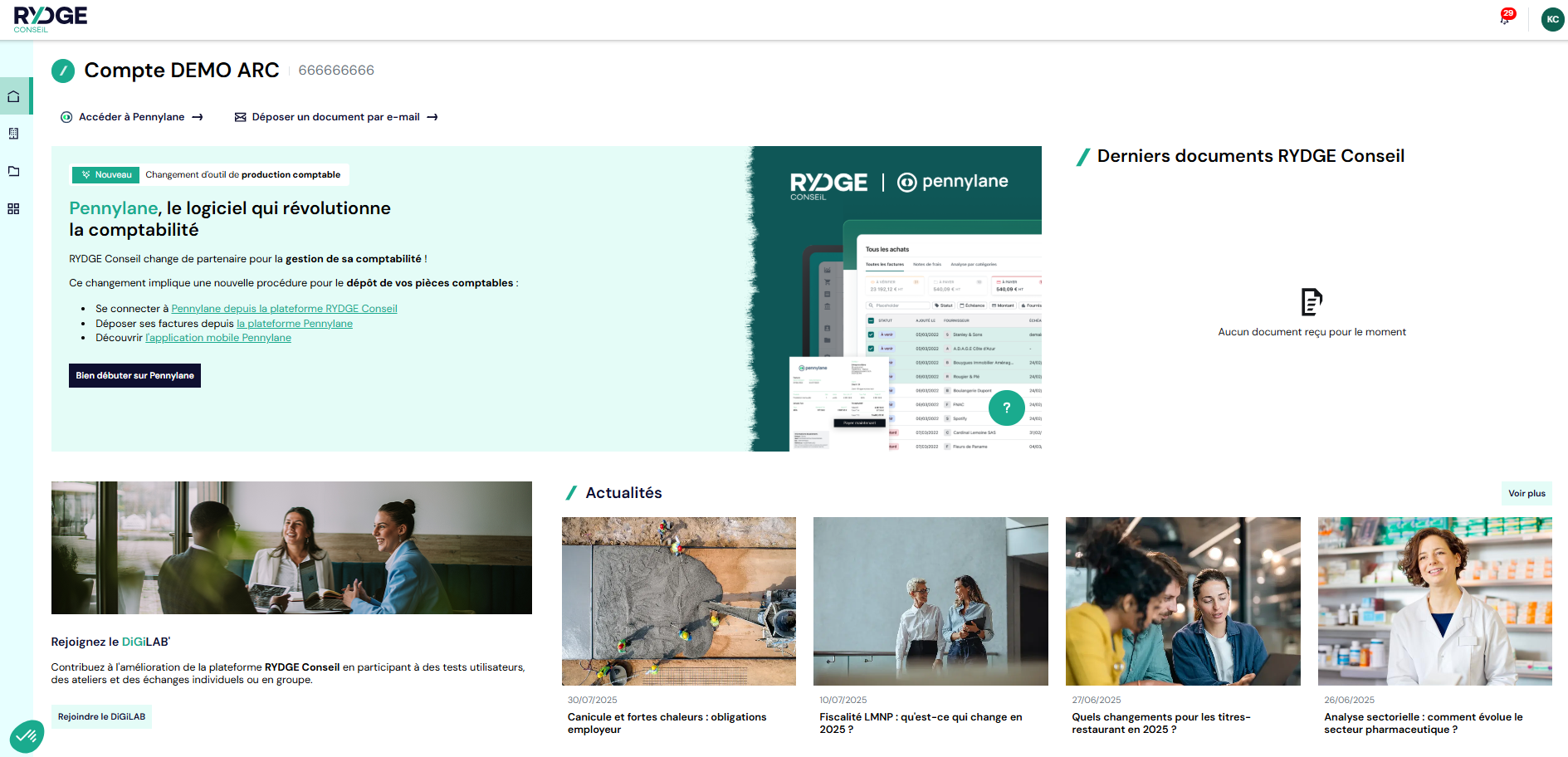The image size is (1568, 757).
Task: Open the building icon in the sidebar
Action: pyautogui.click(x=13, y=134)
